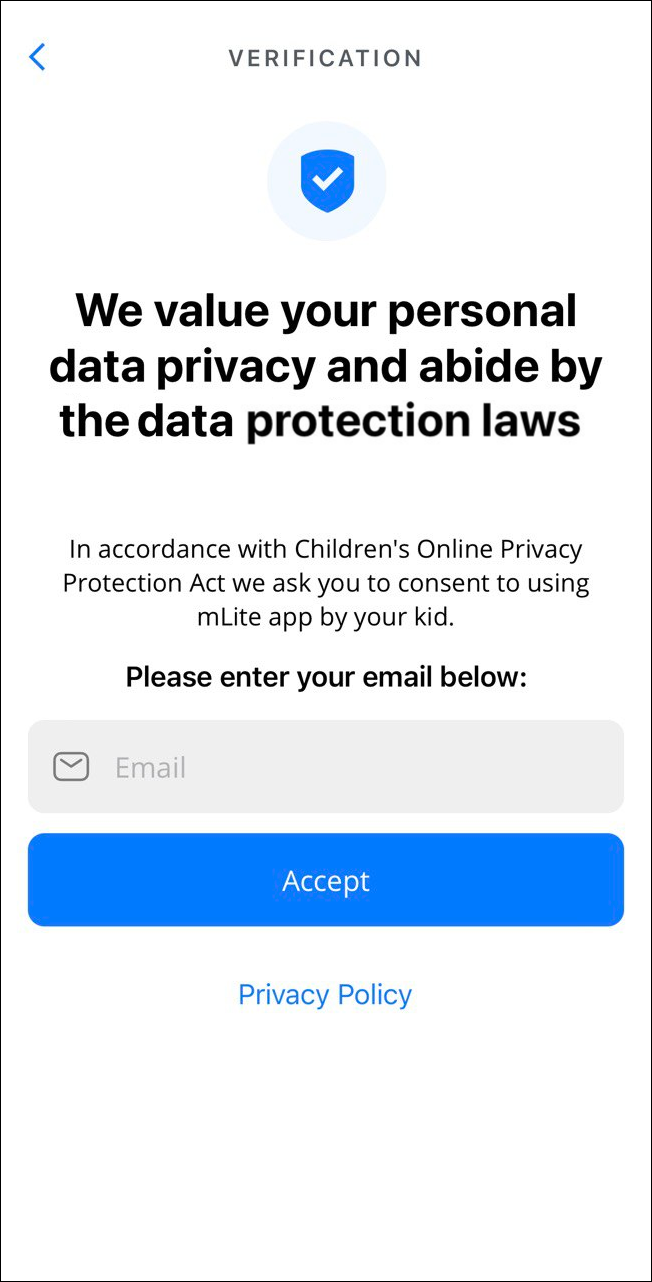Tap the blue Accept button
This screenshot has height=1282, width=652.
pyautogui.click(x=326, y=880)
